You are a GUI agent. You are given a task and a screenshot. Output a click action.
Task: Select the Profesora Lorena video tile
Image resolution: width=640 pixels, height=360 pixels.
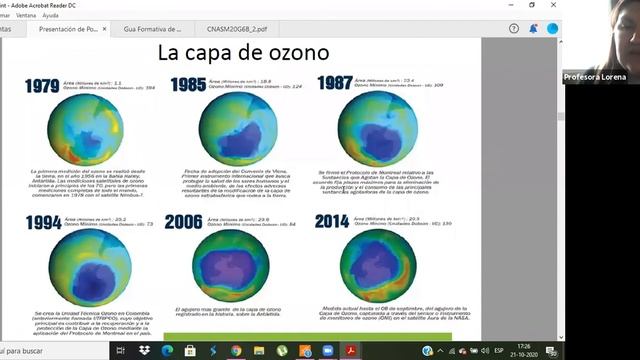tap(601, 42)
